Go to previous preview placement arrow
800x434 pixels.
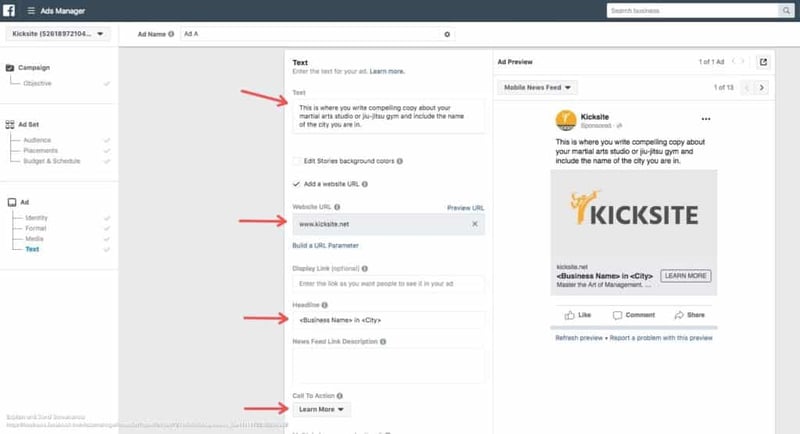(746, 88)
